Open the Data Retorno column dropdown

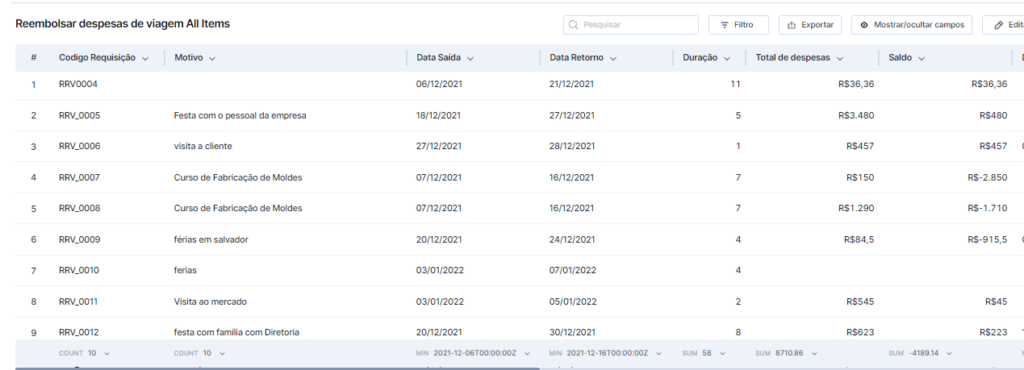pyautogui.click(x=613, y=58)
